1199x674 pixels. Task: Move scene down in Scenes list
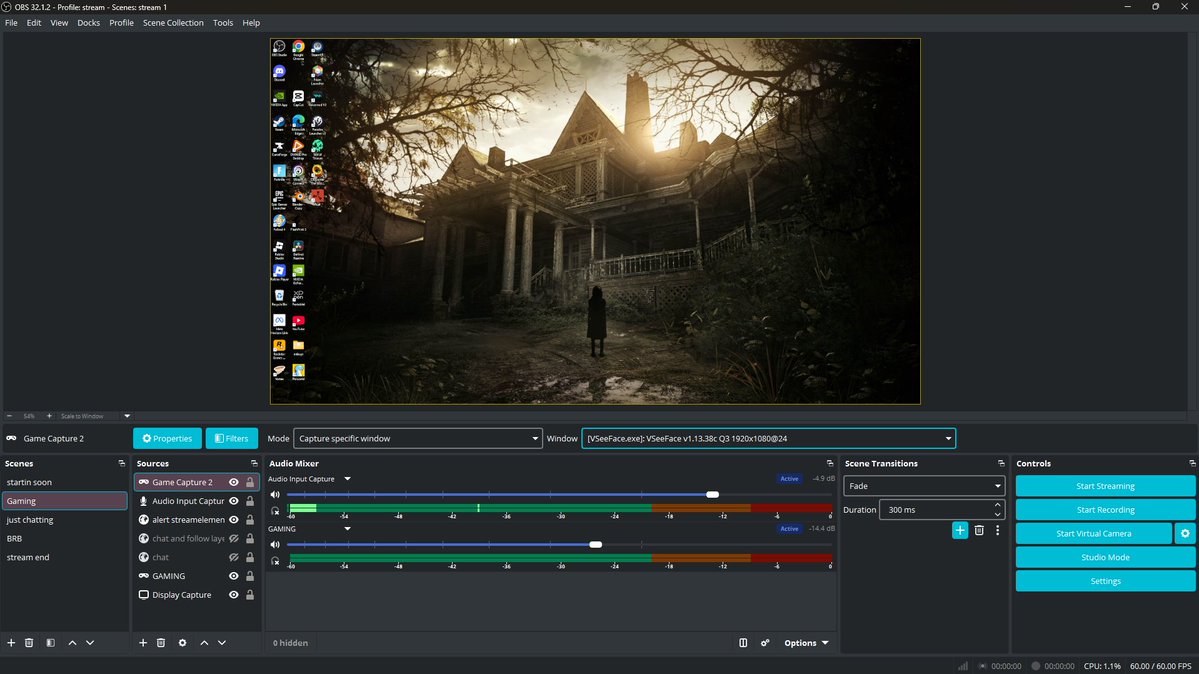[x=90, y=643]
